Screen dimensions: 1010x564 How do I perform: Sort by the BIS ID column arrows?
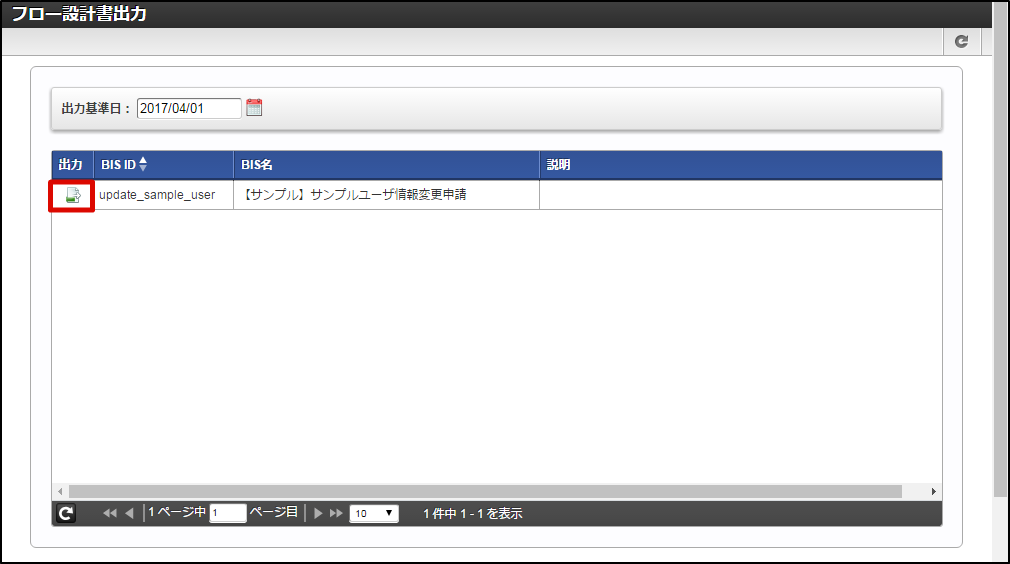click(x=143, y=164)
